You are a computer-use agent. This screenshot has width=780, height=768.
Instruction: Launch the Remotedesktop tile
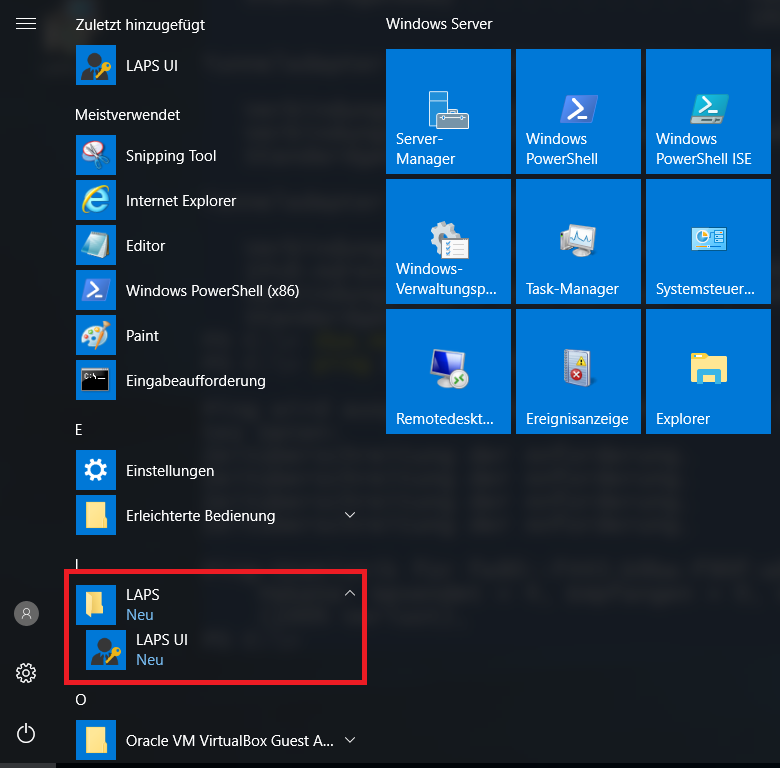tap(448, 372)
